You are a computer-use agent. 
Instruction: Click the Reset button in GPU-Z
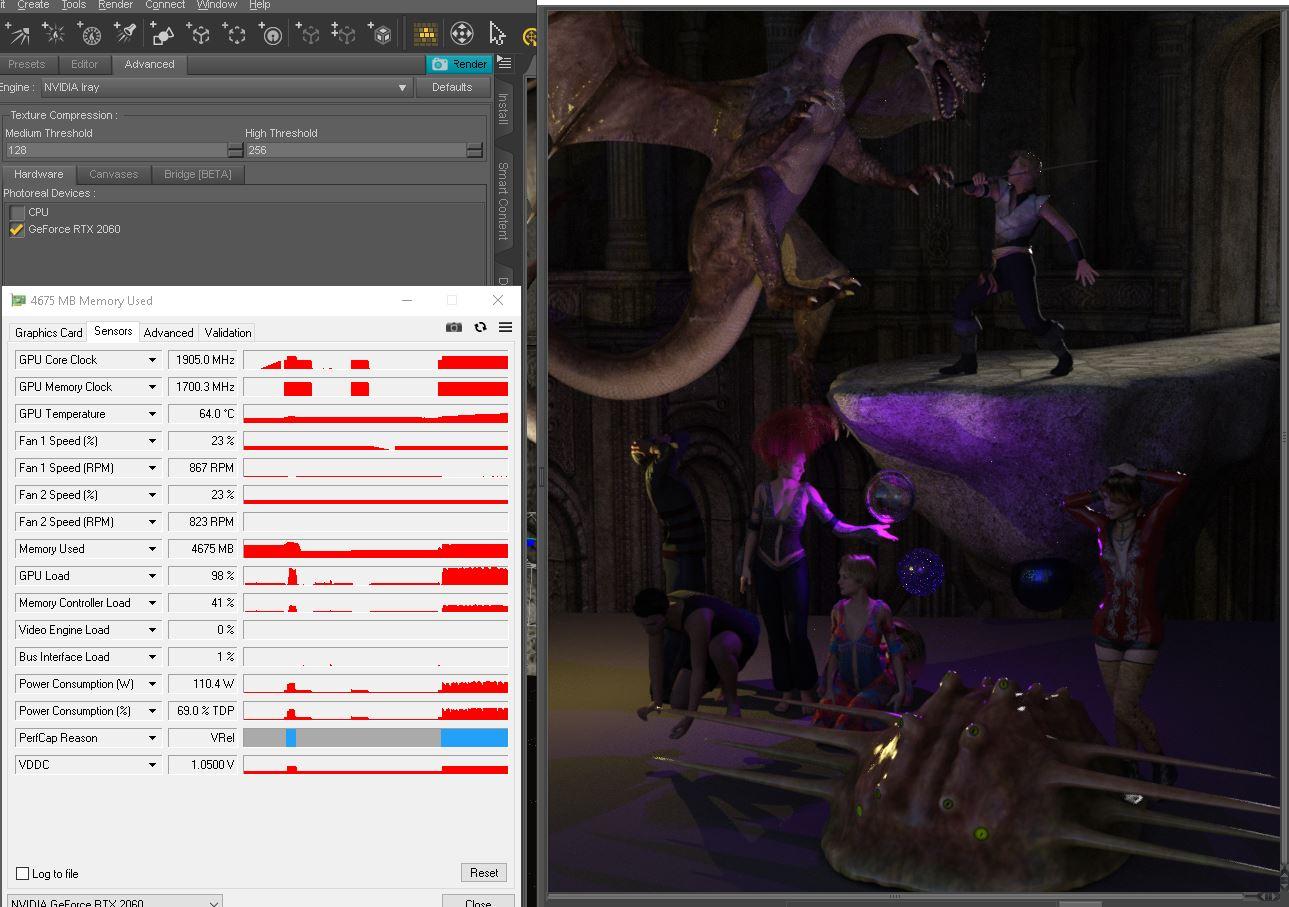pos(484,872)
